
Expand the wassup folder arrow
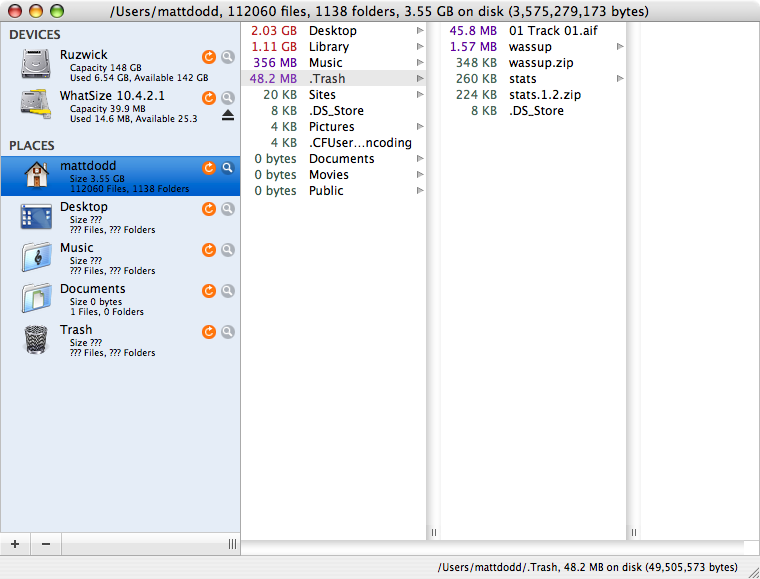620,47
